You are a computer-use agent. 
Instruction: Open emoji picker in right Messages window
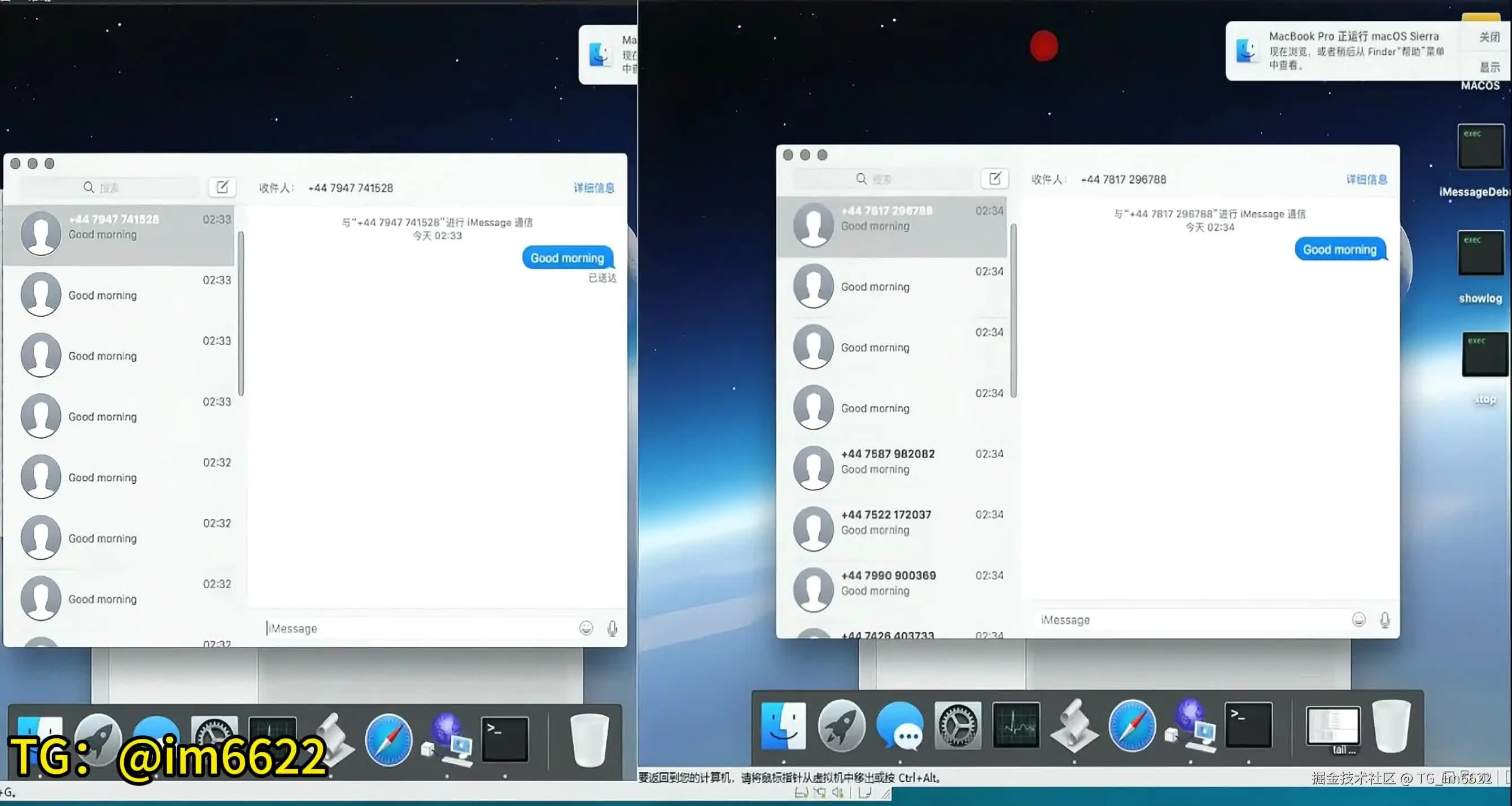(1359, 620)
